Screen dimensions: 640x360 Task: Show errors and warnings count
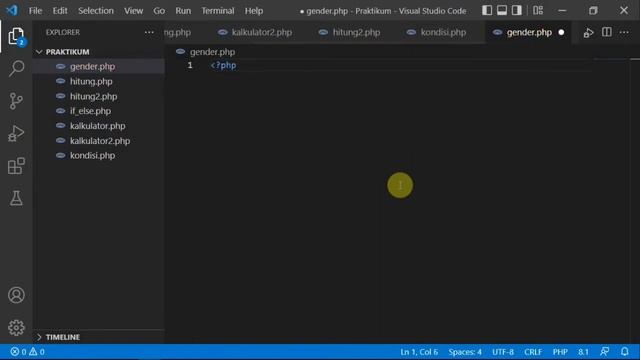(x=28, y=351)
